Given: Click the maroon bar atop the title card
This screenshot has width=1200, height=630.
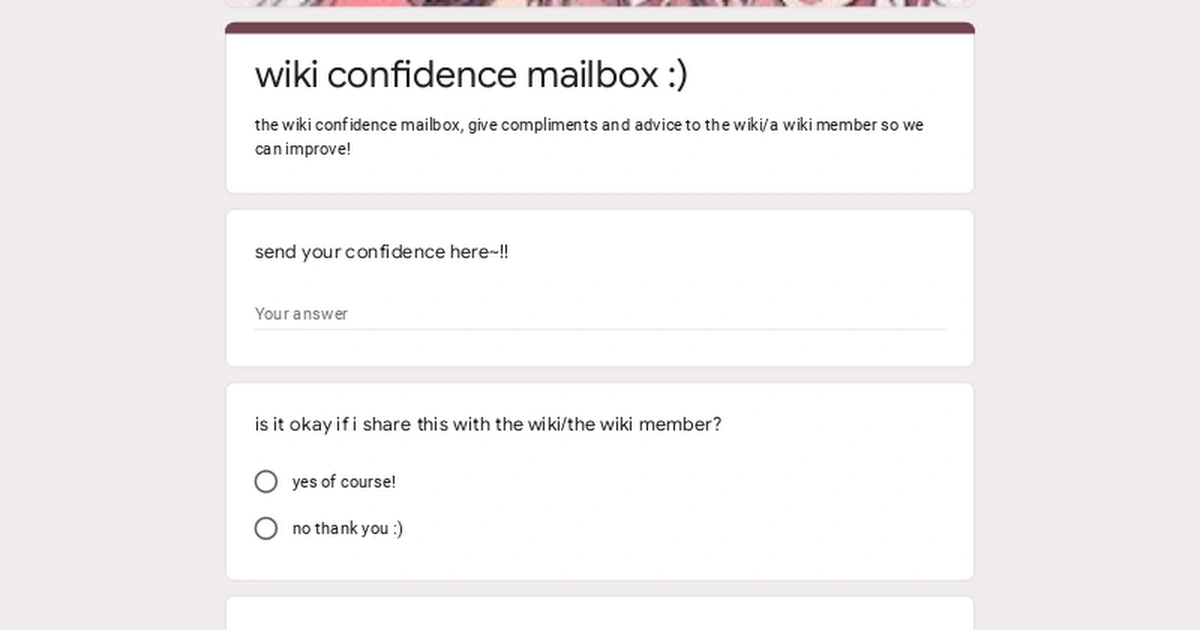Looking at the screenshot, I should [600, 30].
